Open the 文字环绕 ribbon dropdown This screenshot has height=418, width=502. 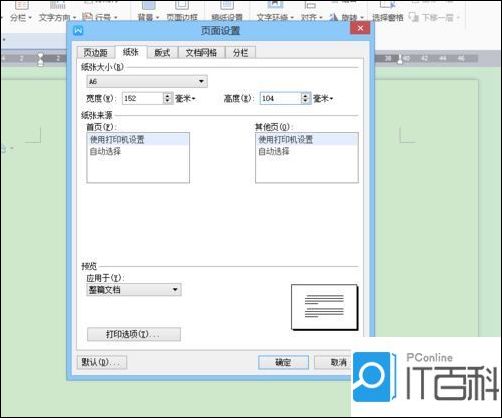coord(275,17)
